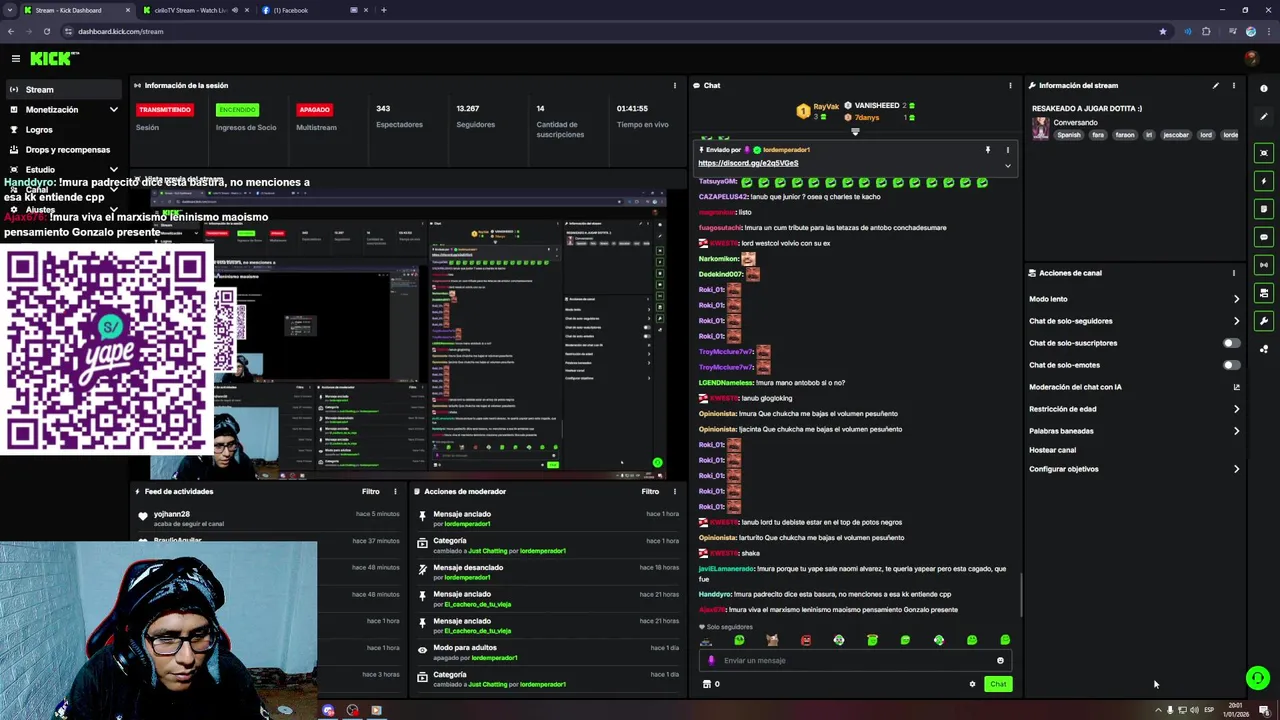This screenshot has height=720, width=1280.
Task: Toggle Chat de solo-emotes switch
Action: click(x=1231, y=365)
